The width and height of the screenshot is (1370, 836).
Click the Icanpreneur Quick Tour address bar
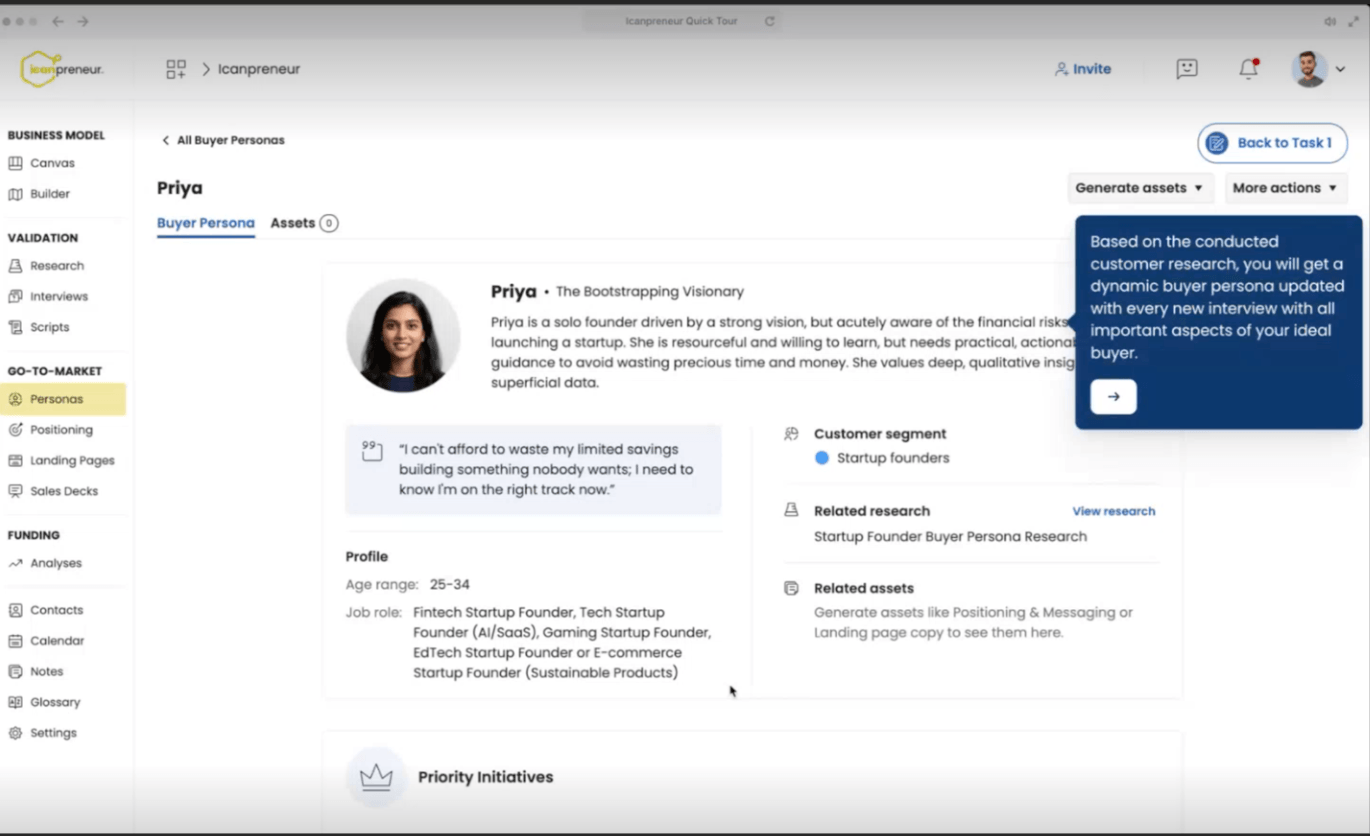point(684,21)
